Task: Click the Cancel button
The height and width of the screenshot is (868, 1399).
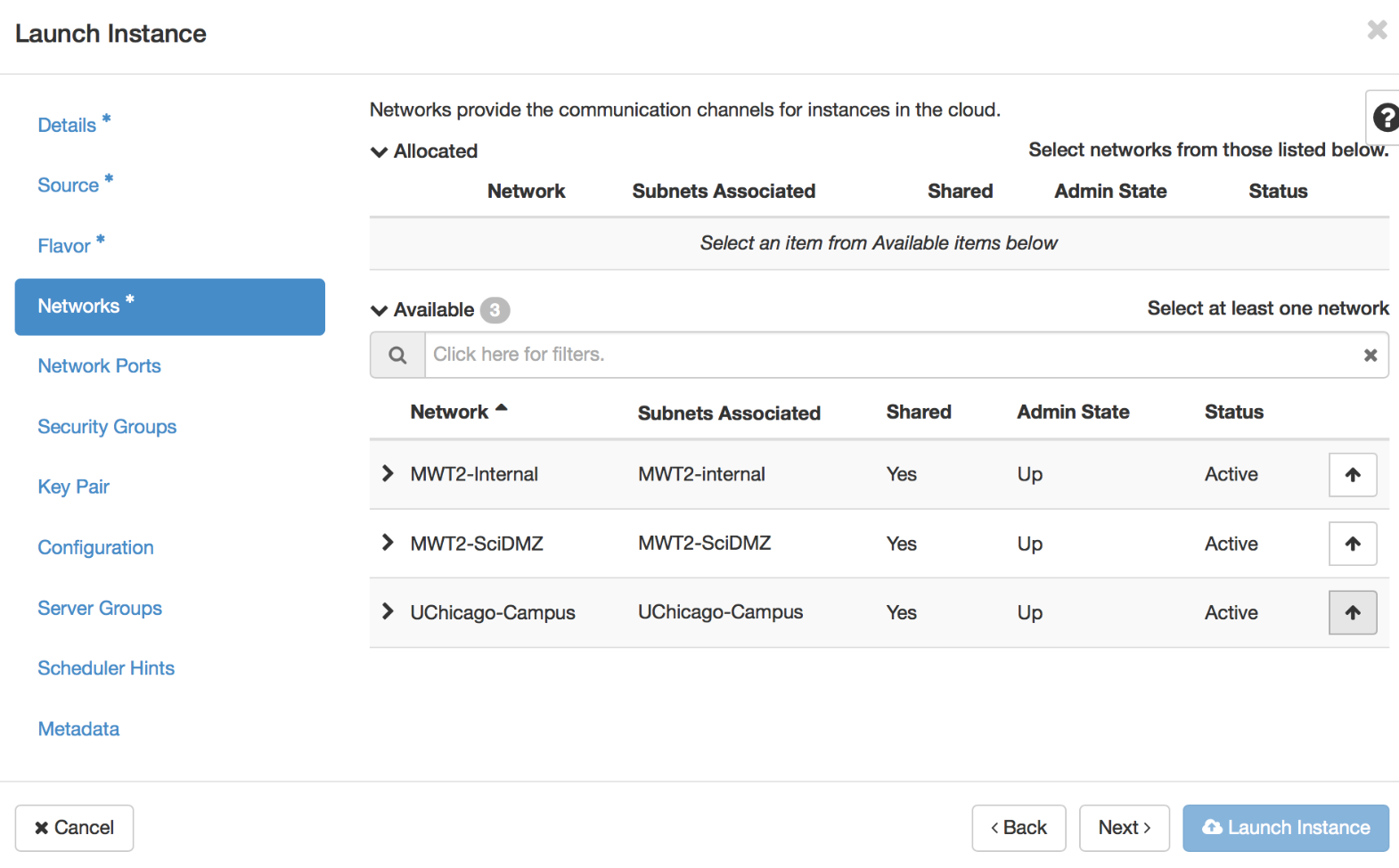Action: (75, 828)
